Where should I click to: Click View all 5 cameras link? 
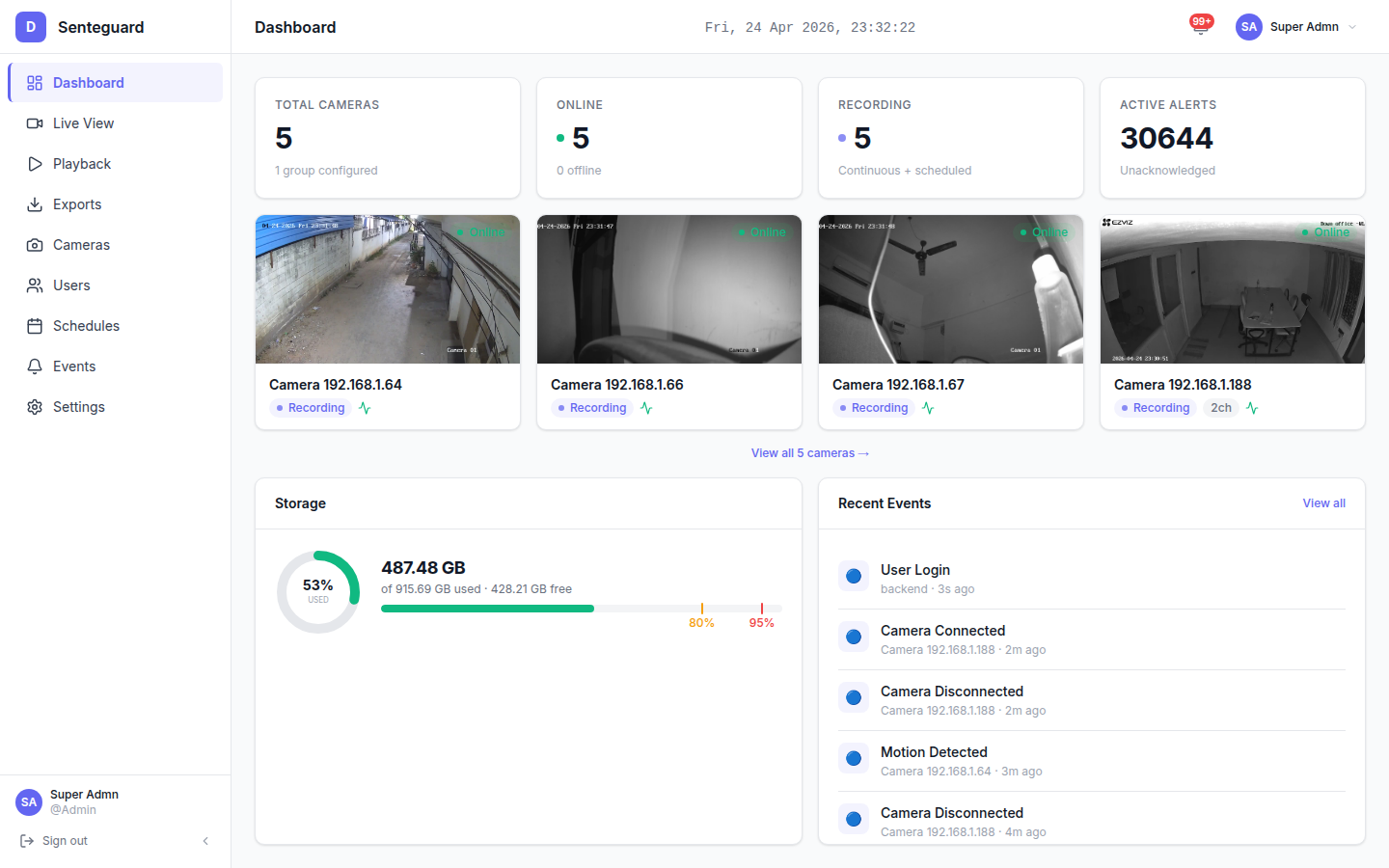tap(810, 453)
